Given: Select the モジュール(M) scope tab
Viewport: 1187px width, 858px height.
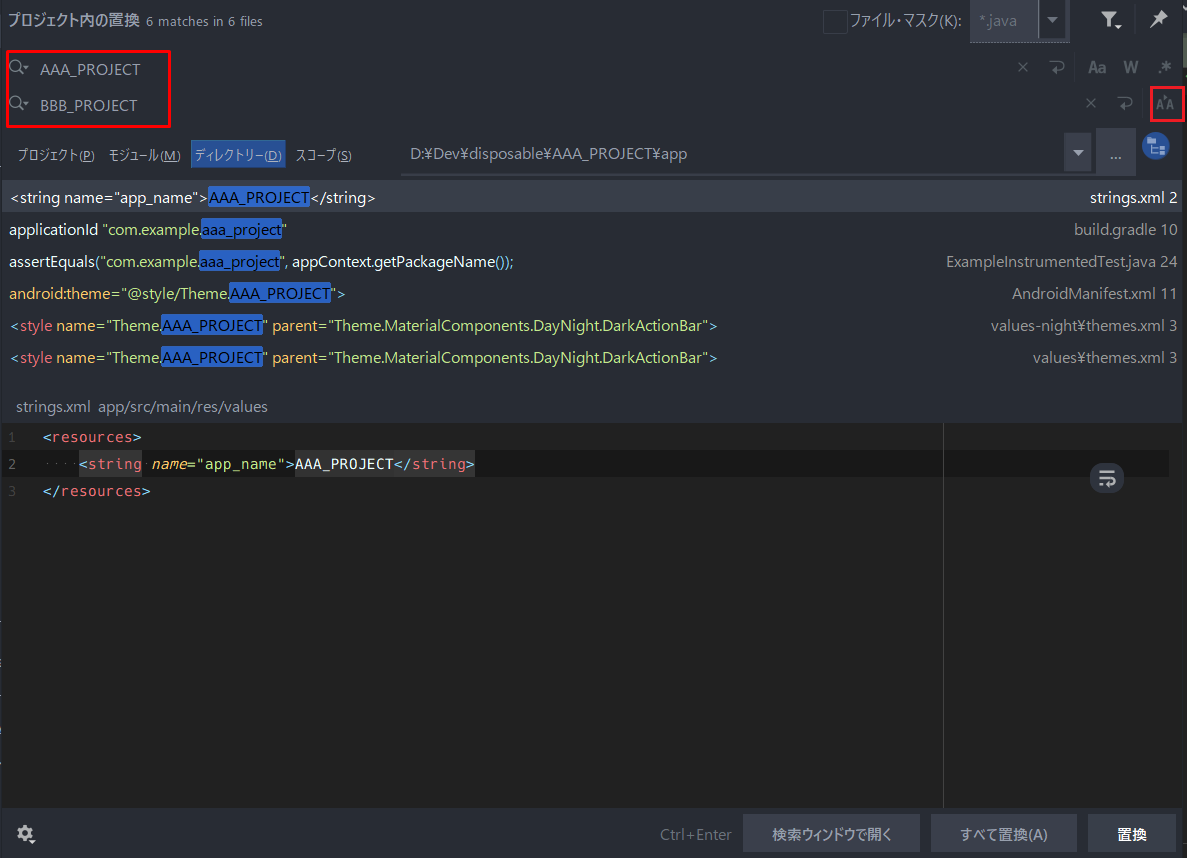Looking at the screenshot, I should (144, 155).
